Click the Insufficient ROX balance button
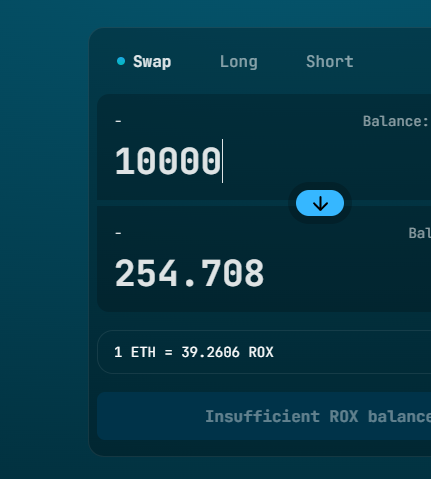431x479 pixels. (264, 416)
